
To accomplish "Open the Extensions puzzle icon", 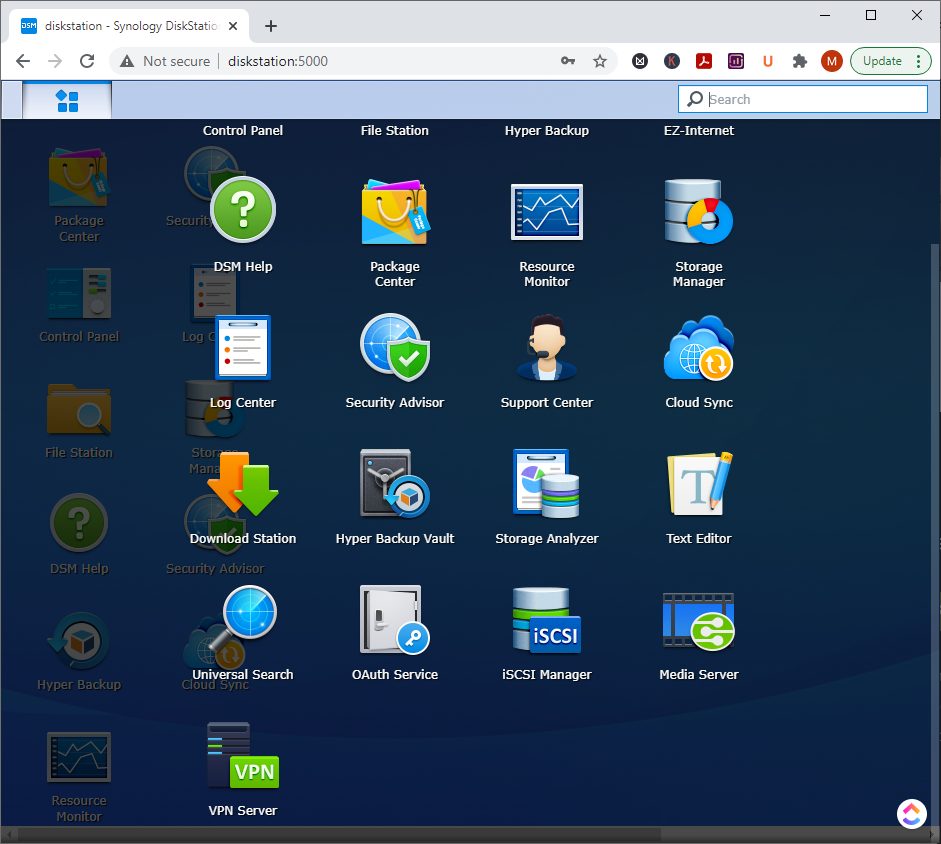I will point(799,61).
